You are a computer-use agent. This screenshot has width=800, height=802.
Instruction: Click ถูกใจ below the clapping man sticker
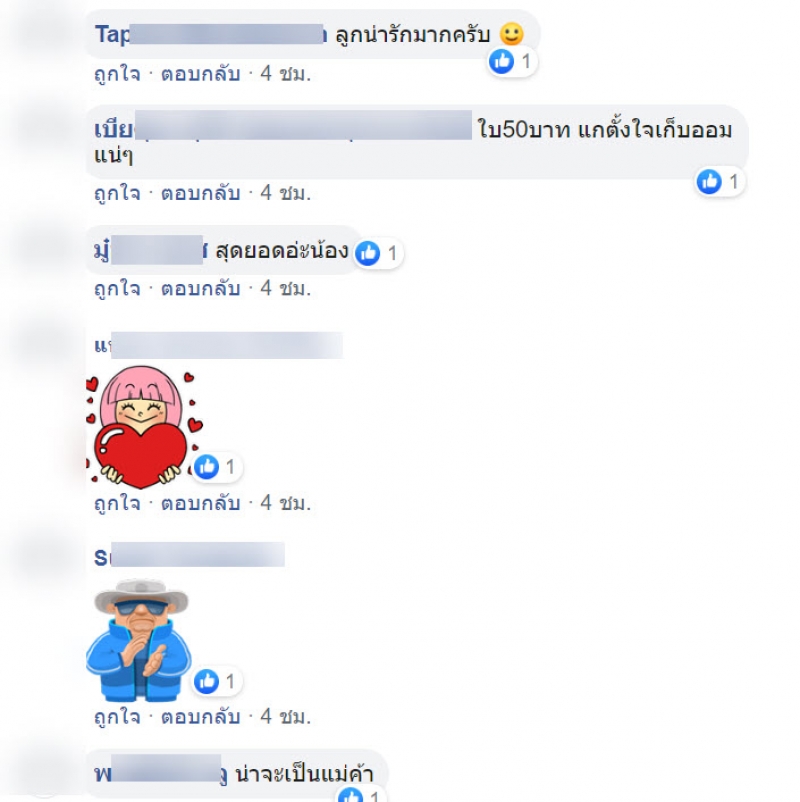(x=117, y=717)
